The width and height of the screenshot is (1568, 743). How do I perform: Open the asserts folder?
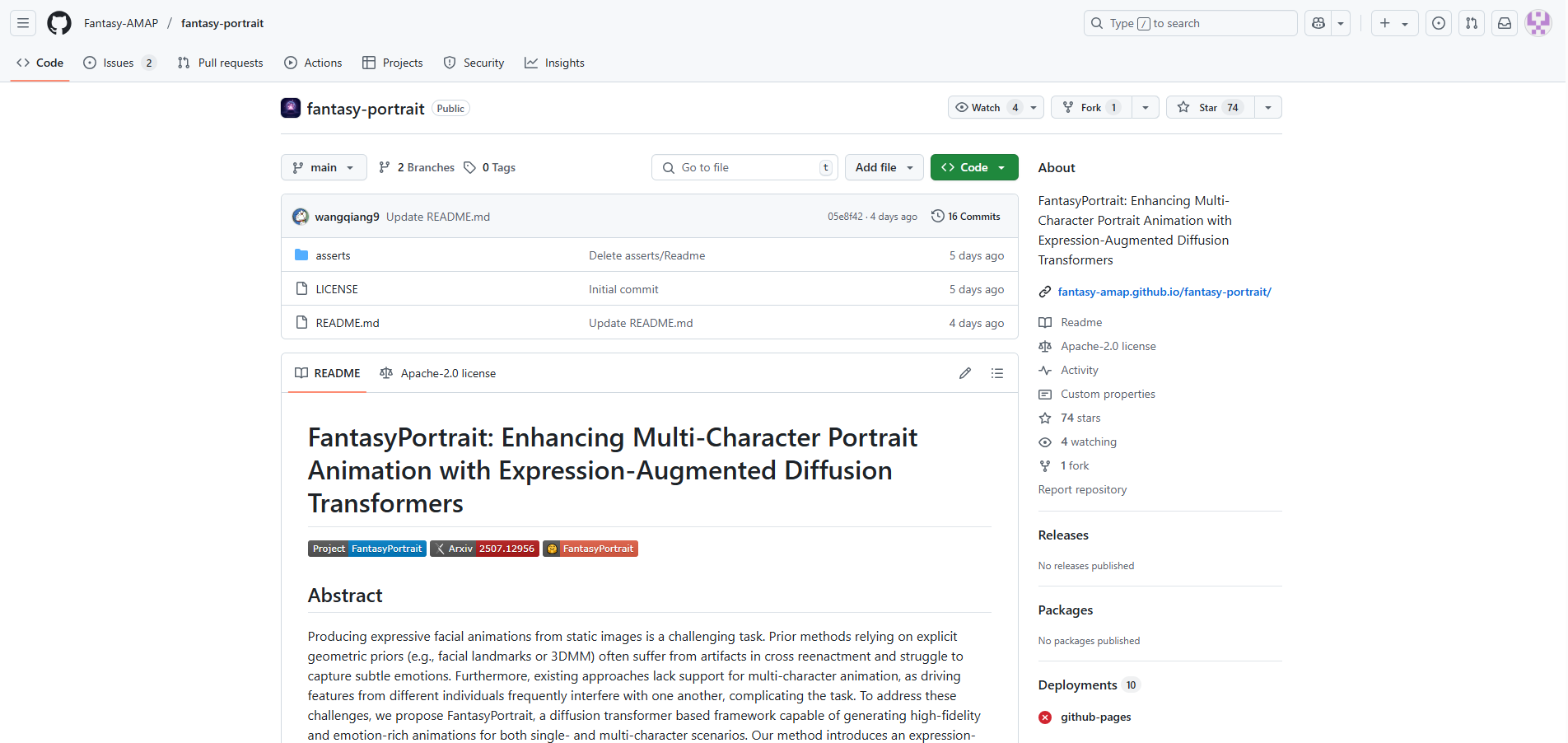[x=333, y=255]
